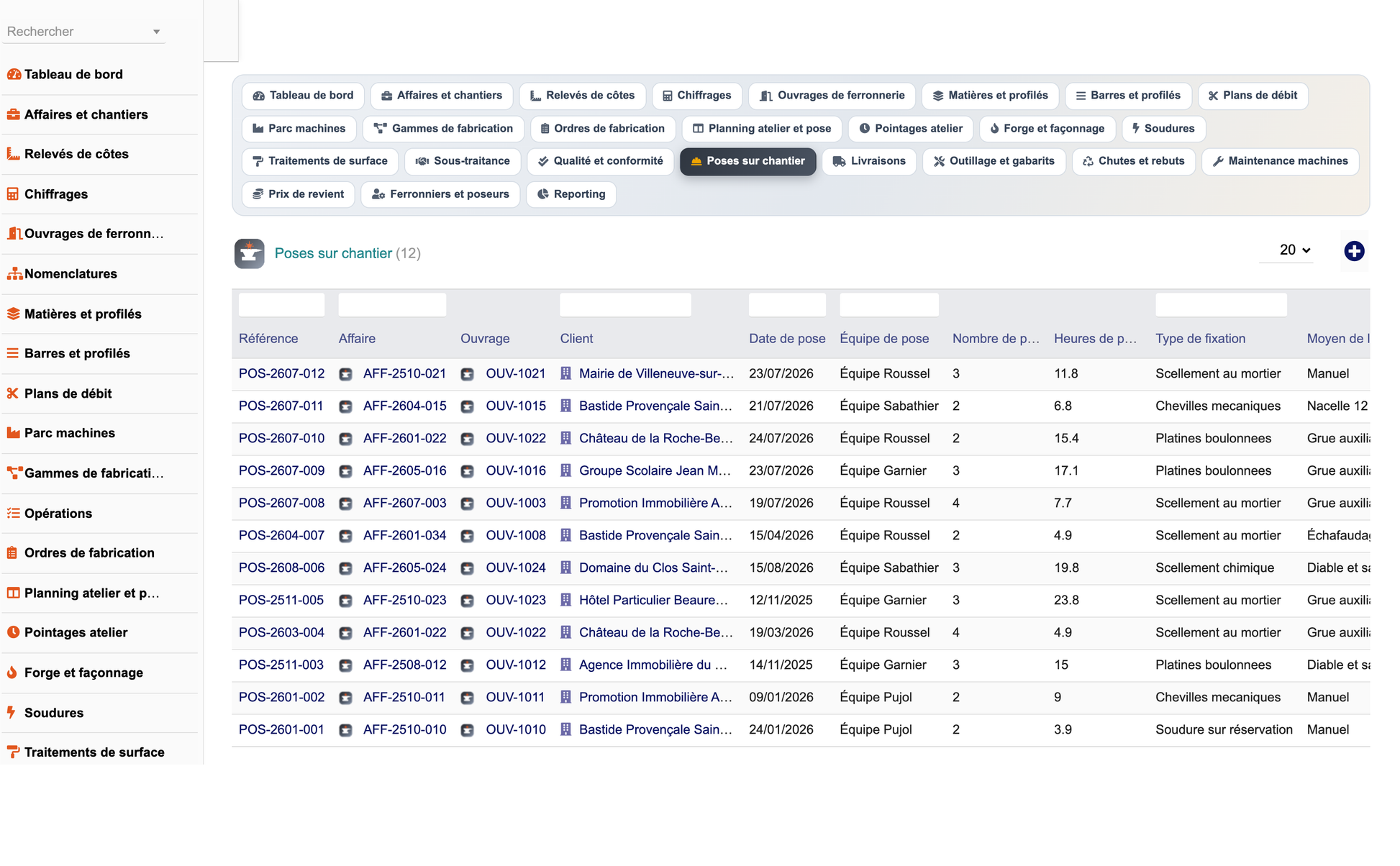The image size is (1400, 866).
Task: Click the Soudures sidebar bolt icon
Action: [x=12, y=712]
